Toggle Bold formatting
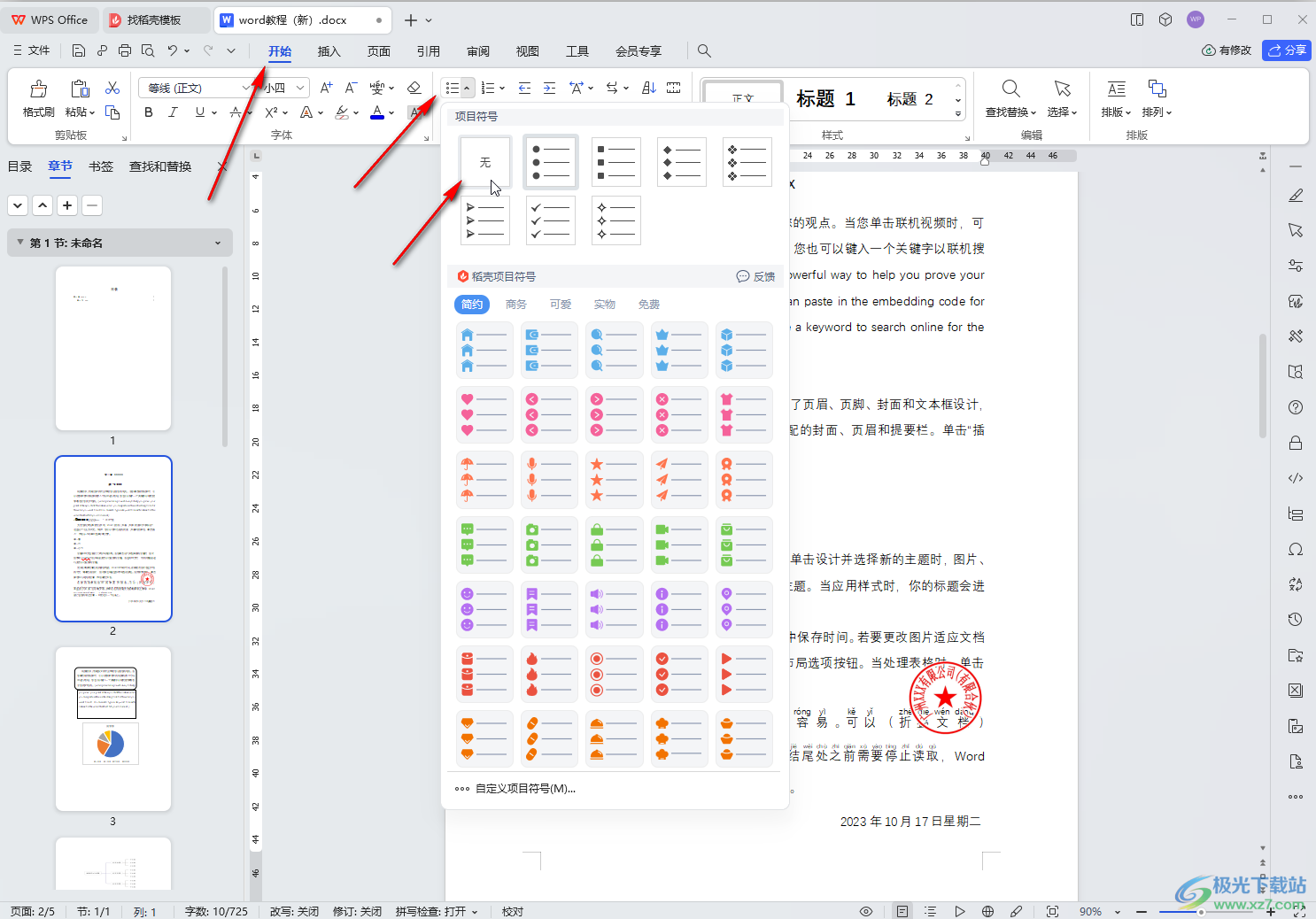The image size is (1316, 919). click(x=149, y=112)
